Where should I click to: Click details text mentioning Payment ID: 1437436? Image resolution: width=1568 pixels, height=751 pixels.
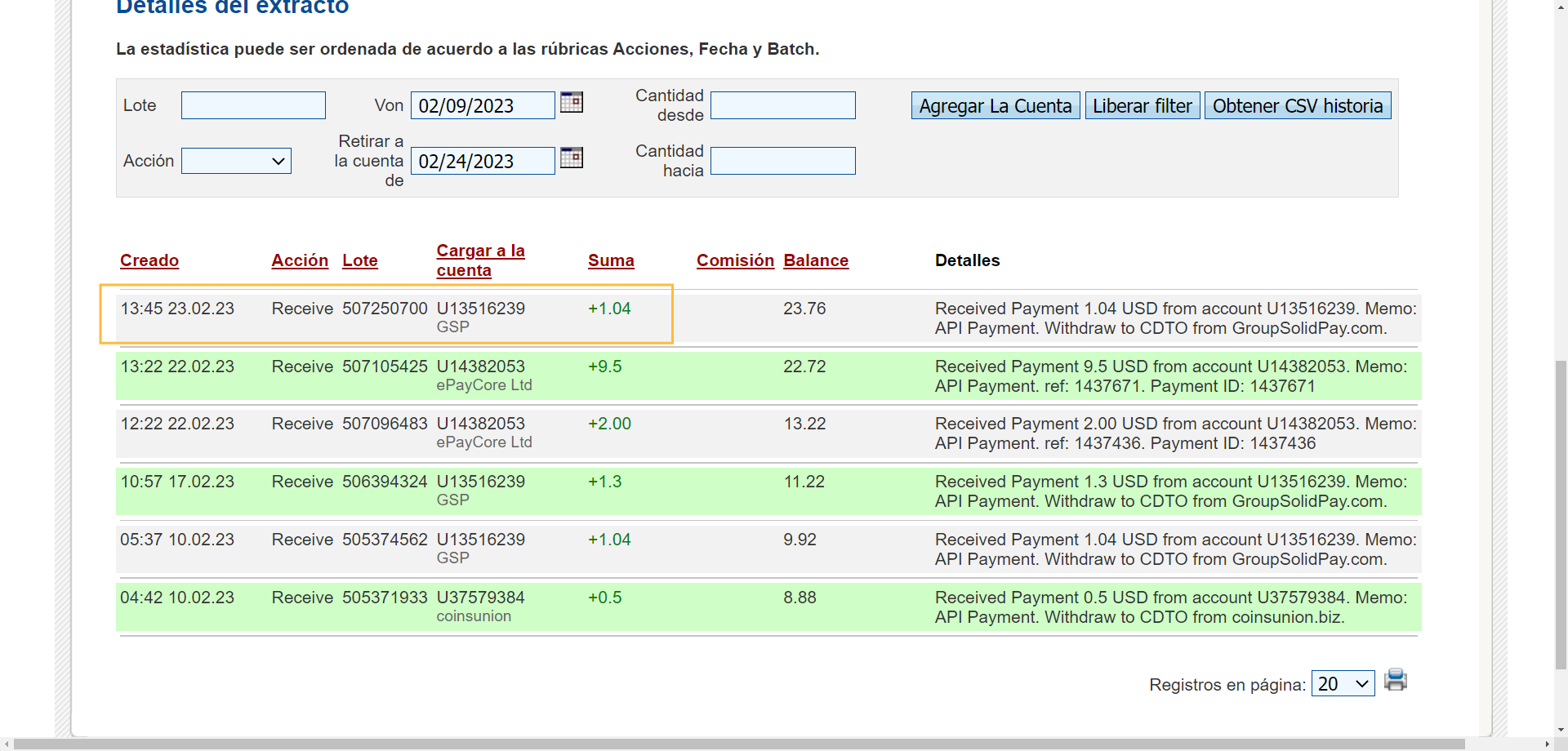[x=1175, y=433]
